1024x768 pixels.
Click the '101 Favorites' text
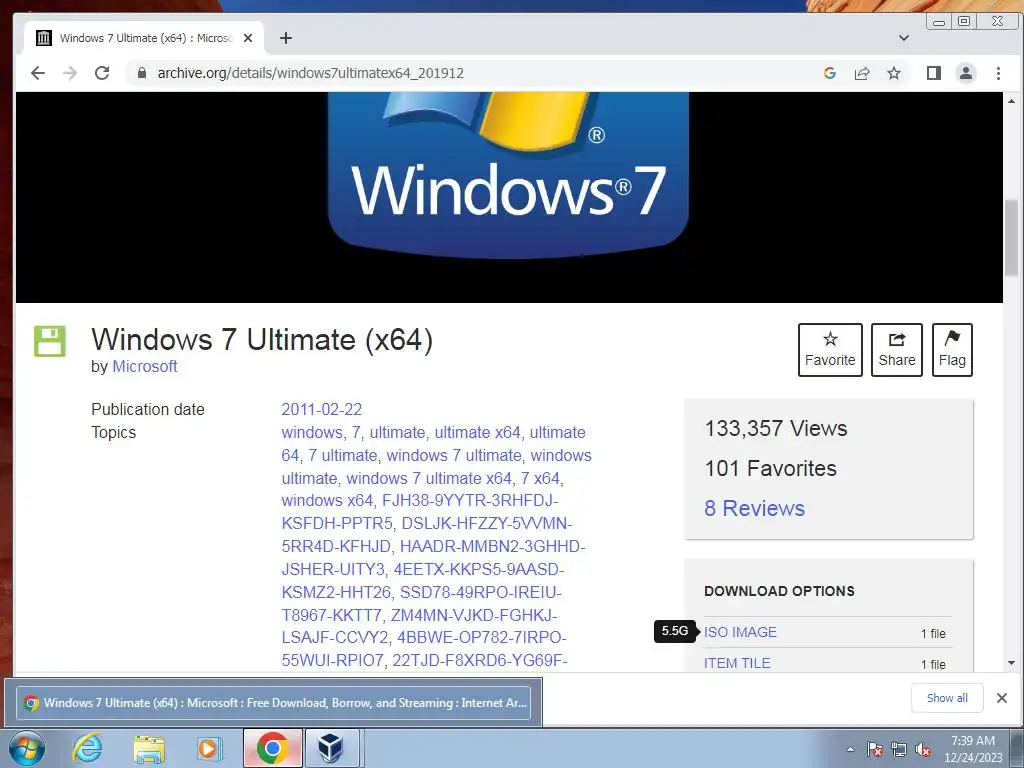[771, 468]
